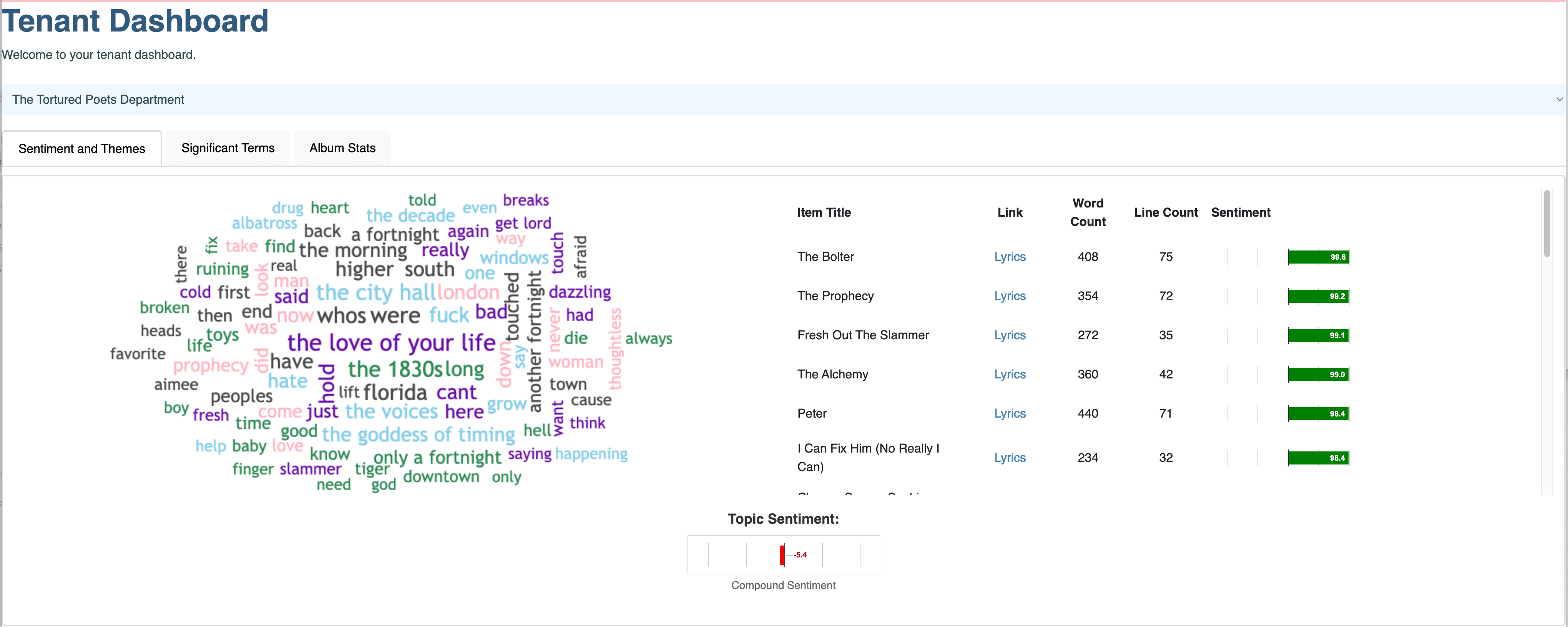Click 'only a fortnight' in word cloud
Image resolution: width=1568 pixels, height=627 pixels.
tap(437, 457)
